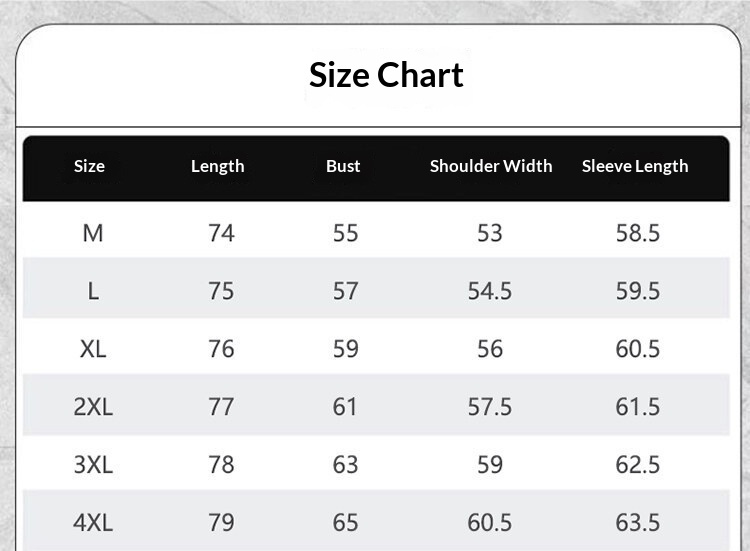The height and width of the screenshot is (551, 750).
Task: Click length value 79 for 4XL
Action: [x=221, y=522]
